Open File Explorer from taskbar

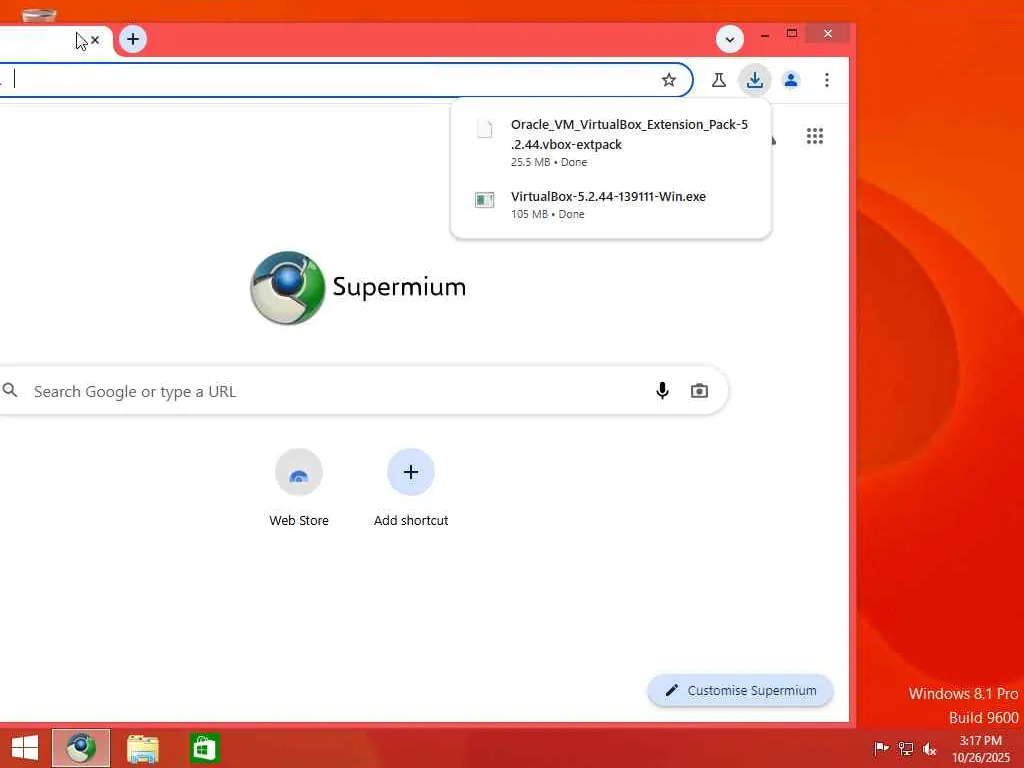tap(142, 748)
